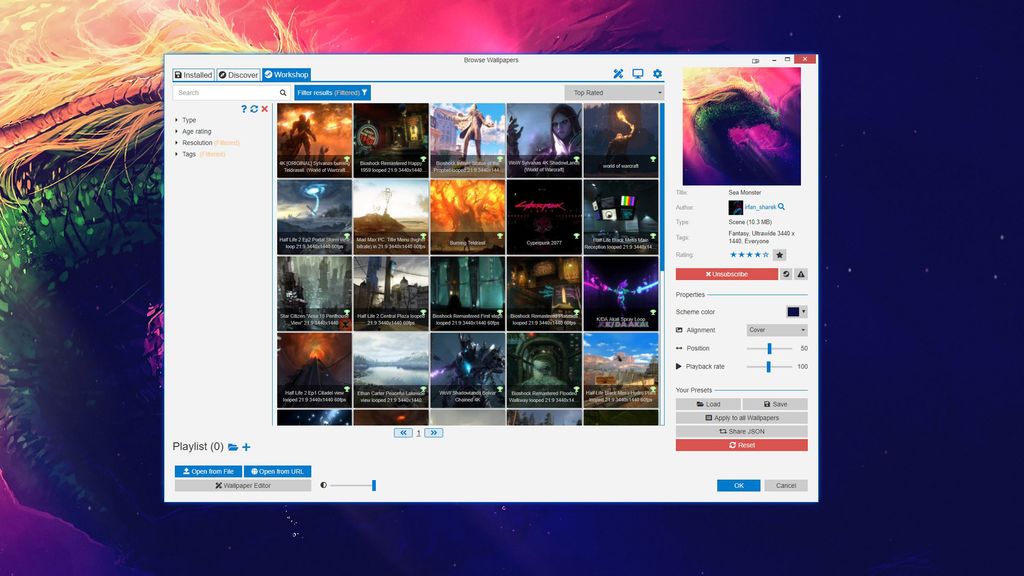Select Ethan Carter Peaceful Lakeside thumbnail

[x=391, y=370]
